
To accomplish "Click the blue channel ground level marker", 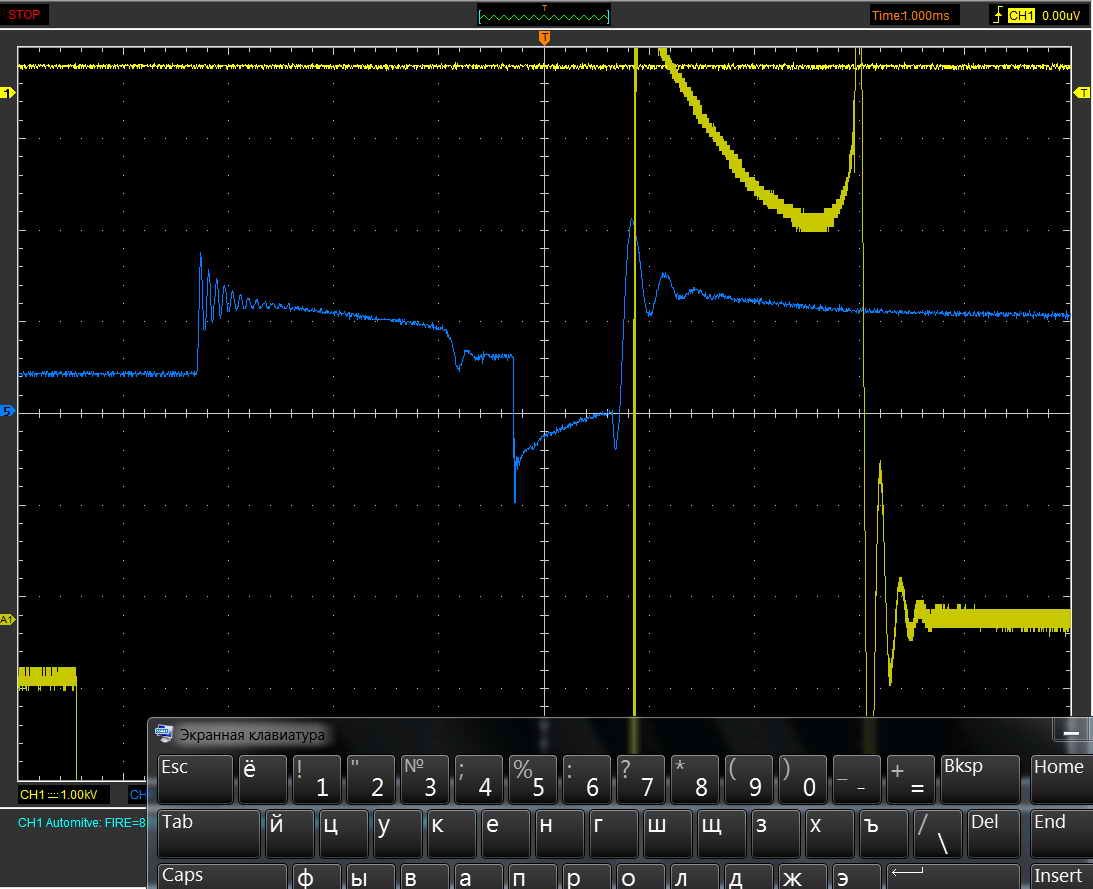I will pyautogui.click(x=9, y=411).
